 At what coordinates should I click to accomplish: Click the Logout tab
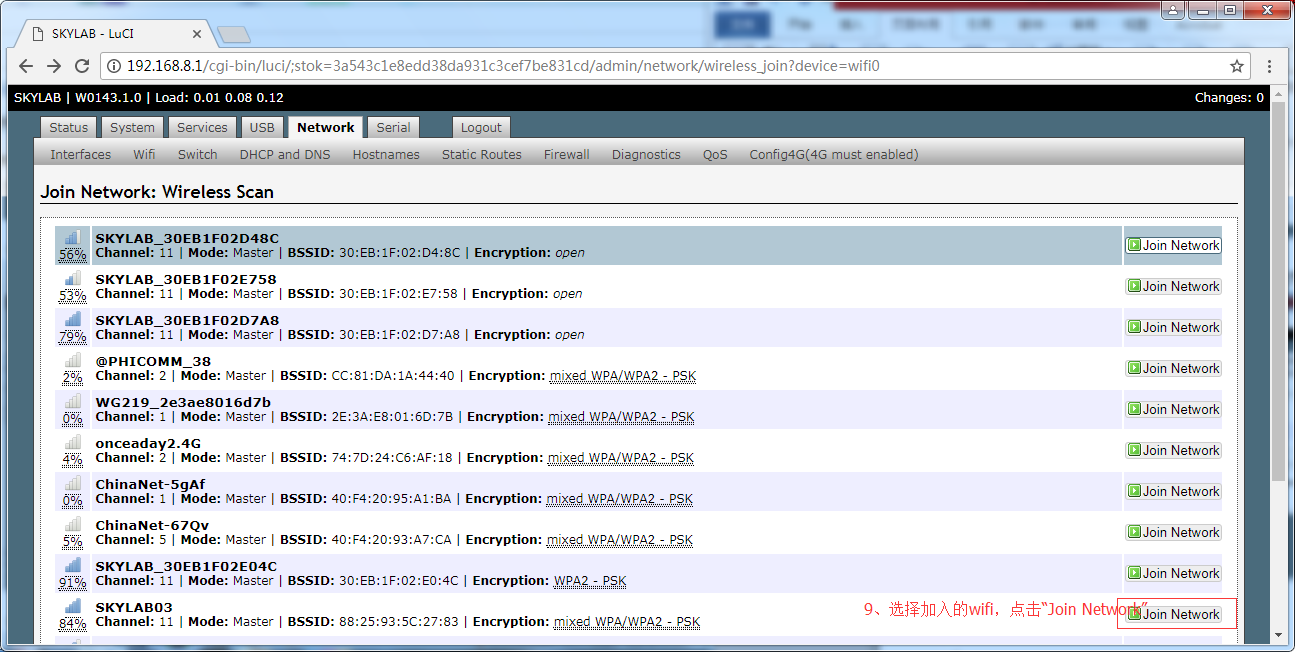[x=481, y=127]
